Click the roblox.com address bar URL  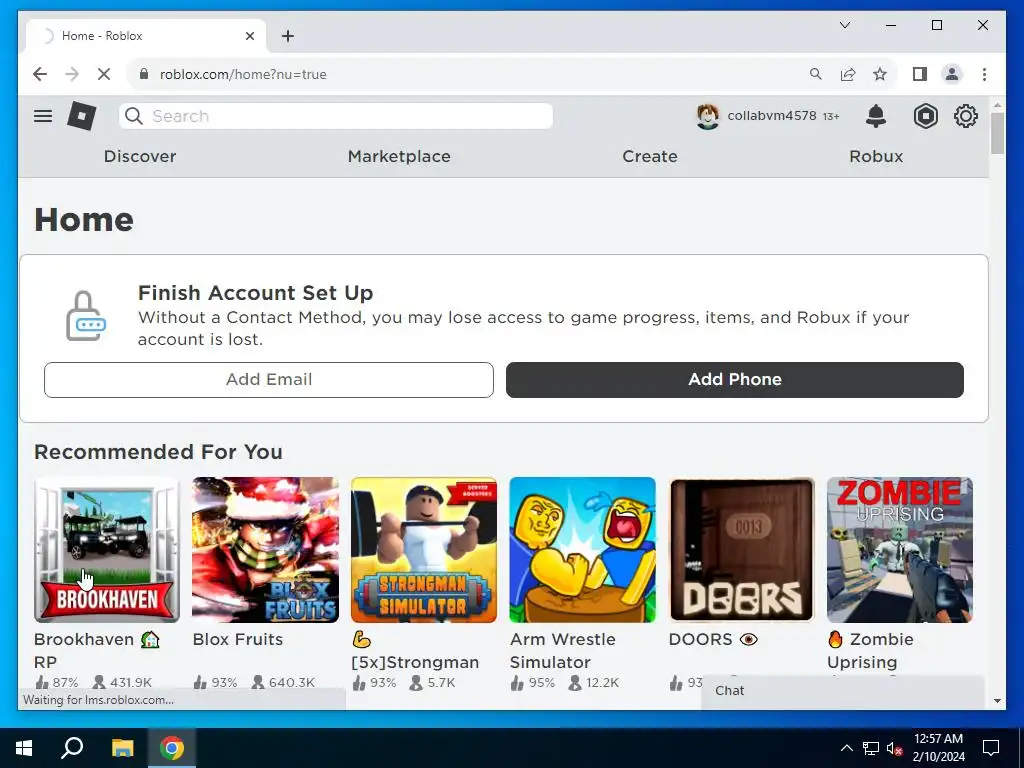[243, 74]
